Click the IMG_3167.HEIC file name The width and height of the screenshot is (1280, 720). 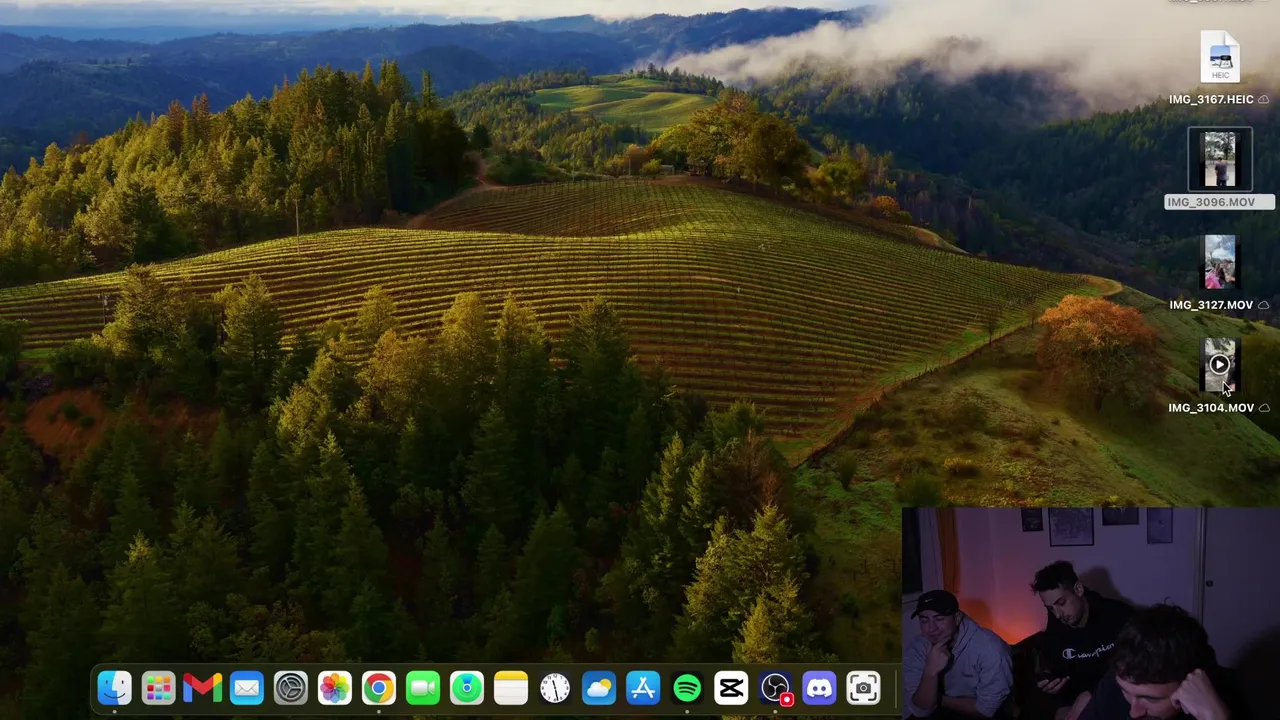tap(1211, 99)
